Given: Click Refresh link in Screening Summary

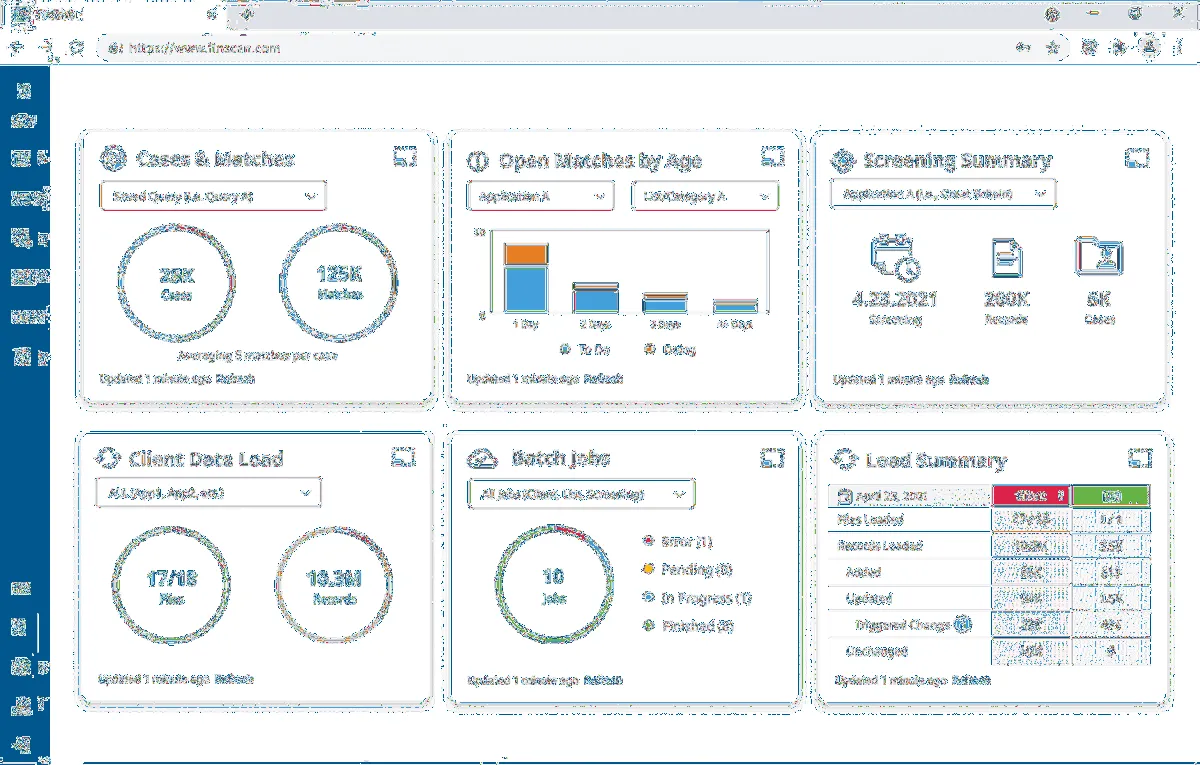Looking at the screenshot, I should (x=969, y=380).
